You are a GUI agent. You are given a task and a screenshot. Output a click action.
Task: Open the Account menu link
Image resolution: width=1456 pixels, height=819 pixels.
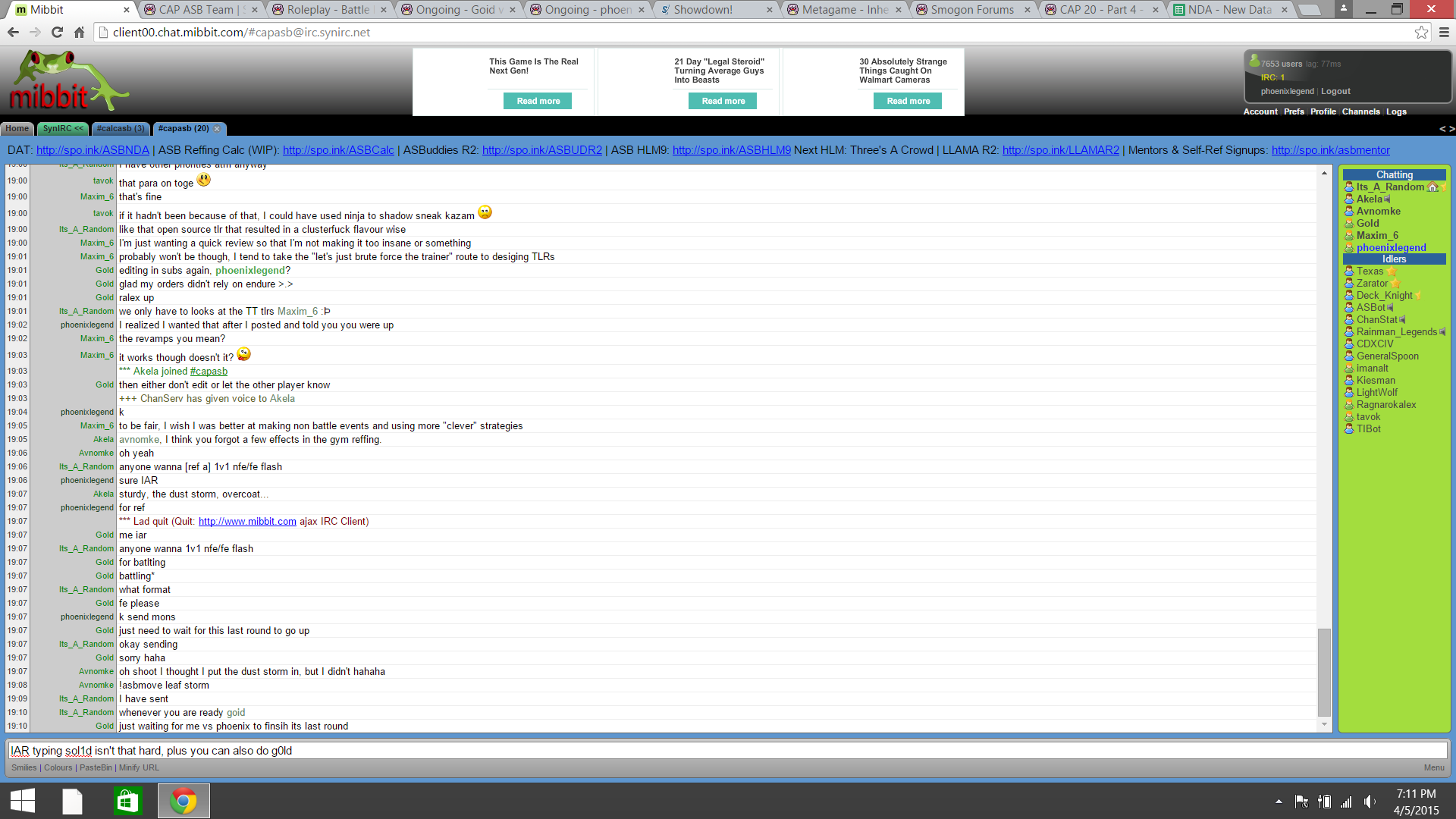tap(1260, 111)
